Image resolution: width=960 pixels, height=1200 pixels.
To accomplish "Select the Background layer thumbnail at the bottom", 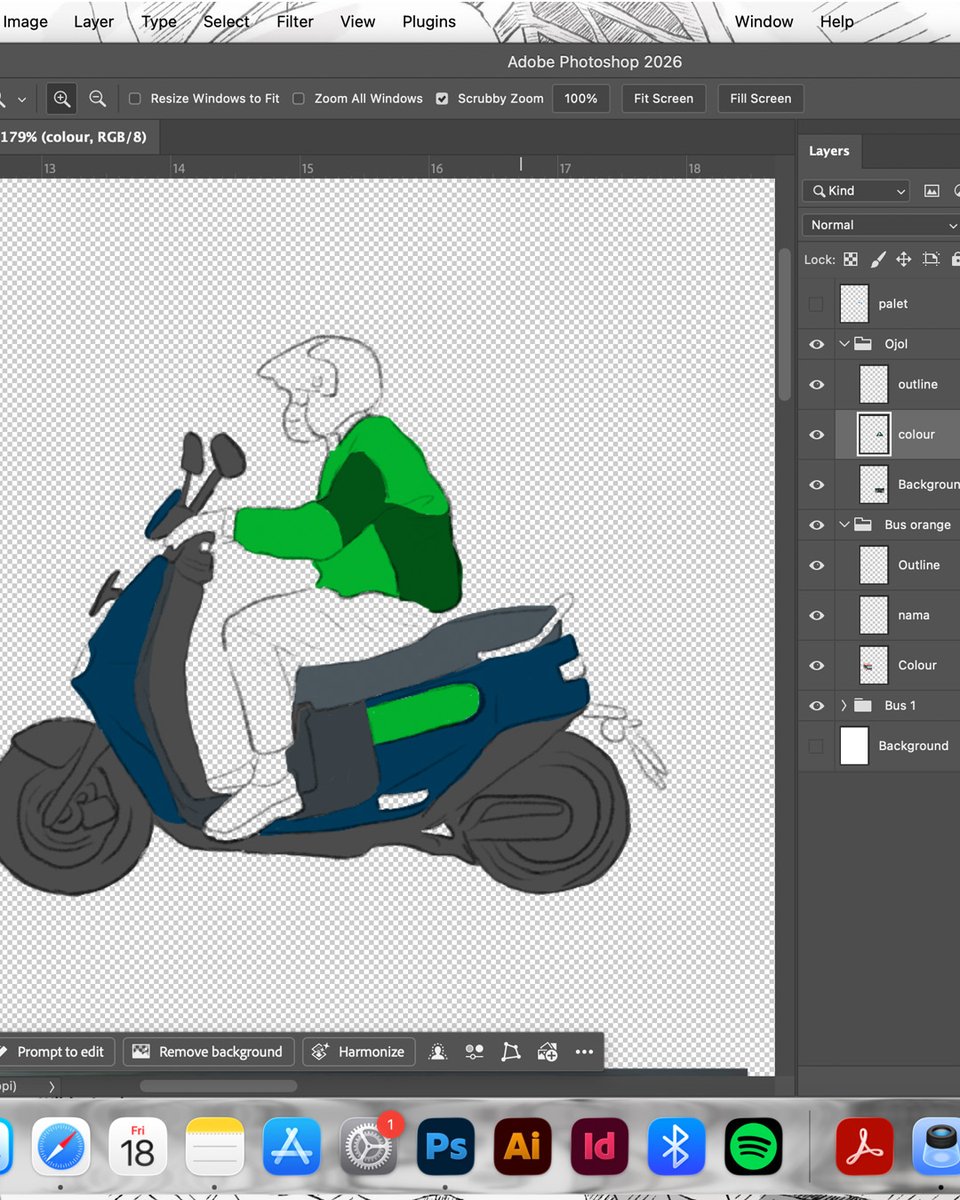I will [854, 746].
